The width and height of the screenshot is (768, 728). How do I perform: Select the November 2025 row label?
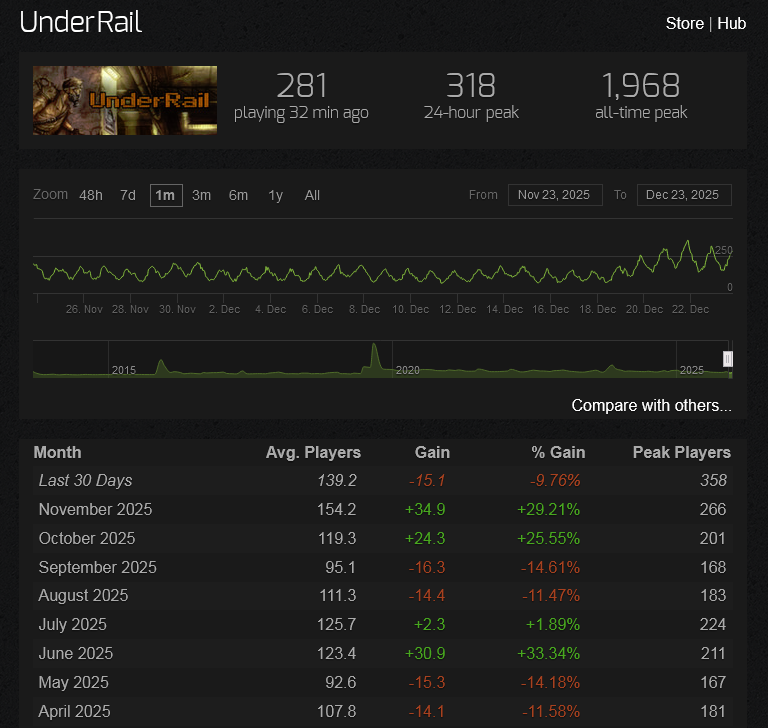tap(95, 510)
